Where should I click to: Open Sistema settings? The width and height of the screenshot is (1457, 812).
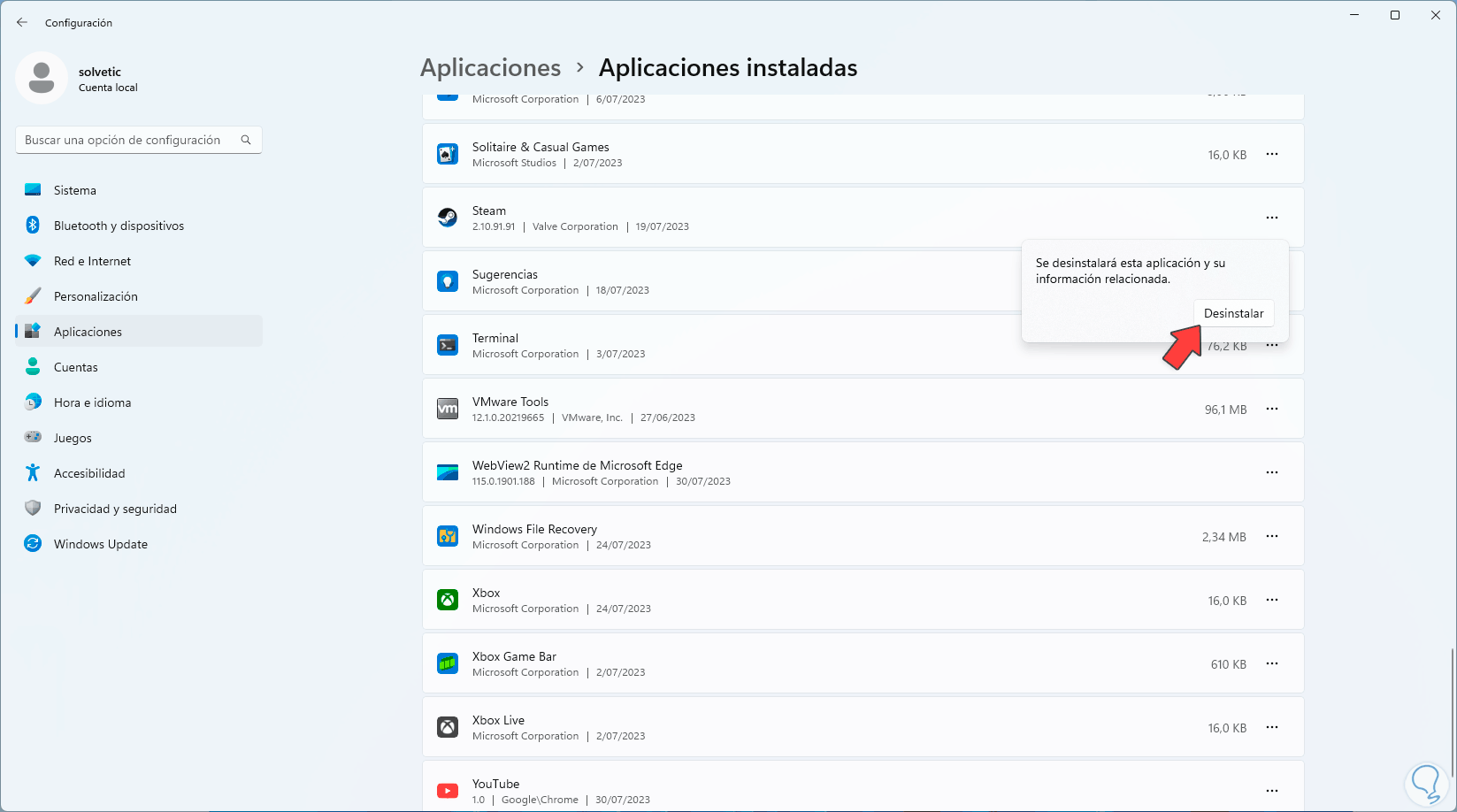tap(139, 190)
